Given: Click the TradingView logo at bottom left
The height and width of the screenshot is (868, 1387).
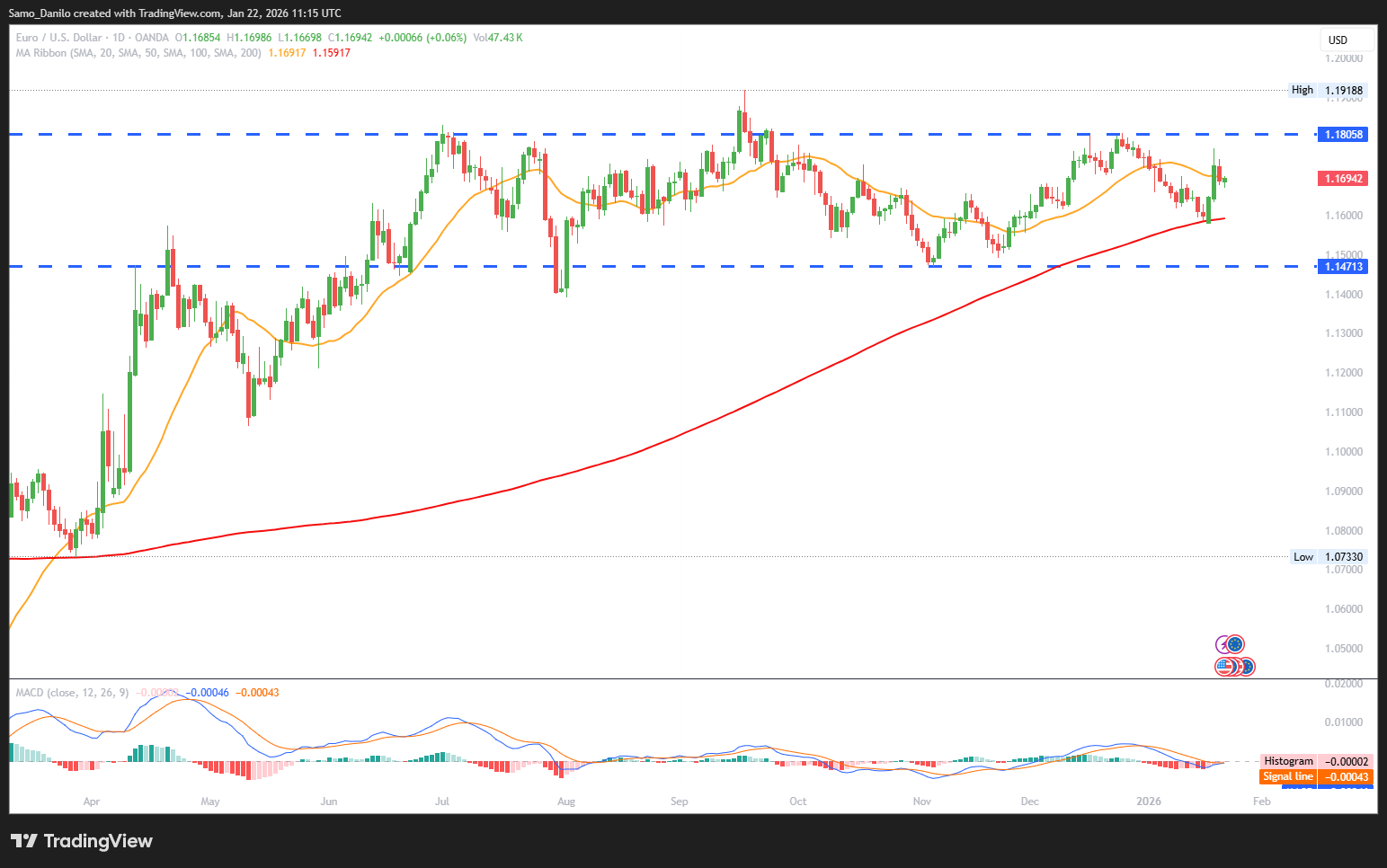Looking at the screenshot, I should coord(81,841).
